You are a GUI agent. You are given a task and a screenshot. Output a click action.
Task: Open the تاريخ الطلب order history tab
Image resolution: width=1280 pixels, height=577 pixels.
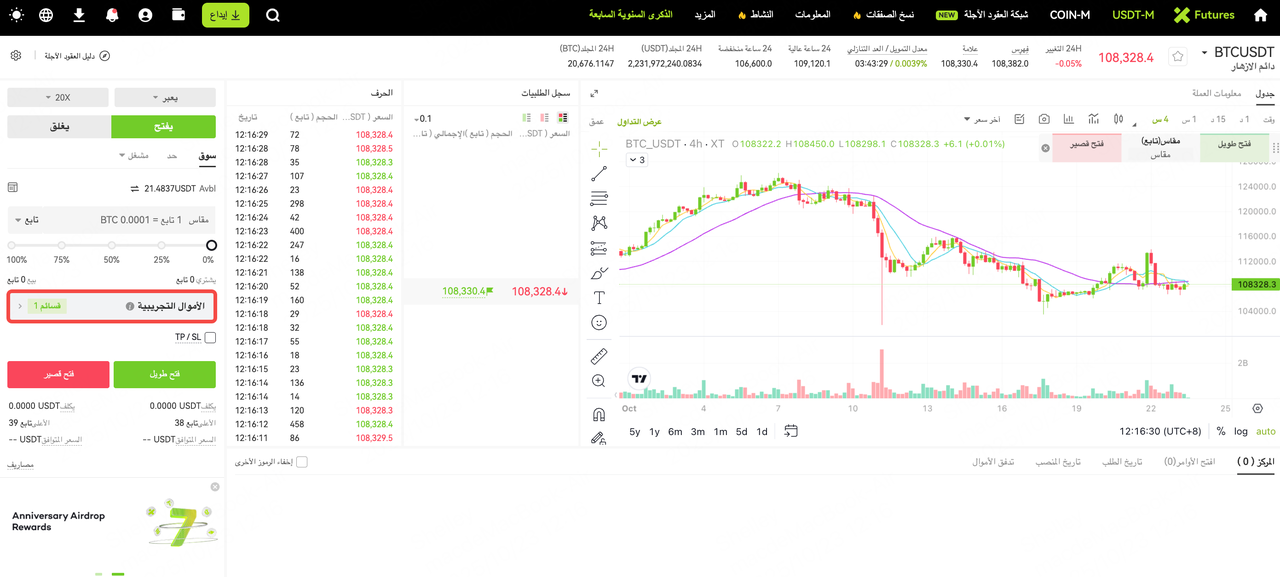pos(1122,461)
